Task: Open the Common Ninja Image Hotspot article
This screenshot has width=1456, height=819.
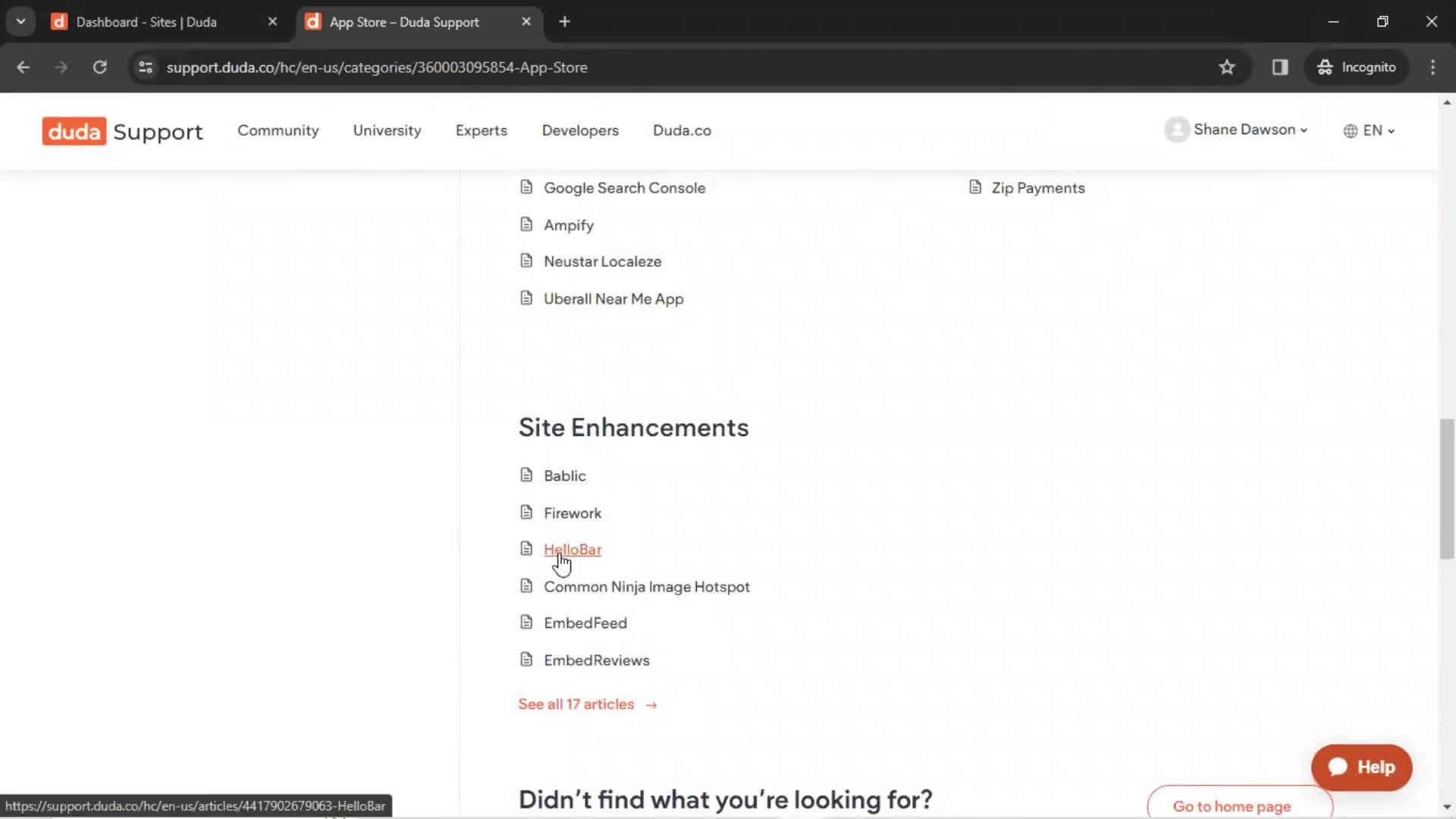Action: 647,587
